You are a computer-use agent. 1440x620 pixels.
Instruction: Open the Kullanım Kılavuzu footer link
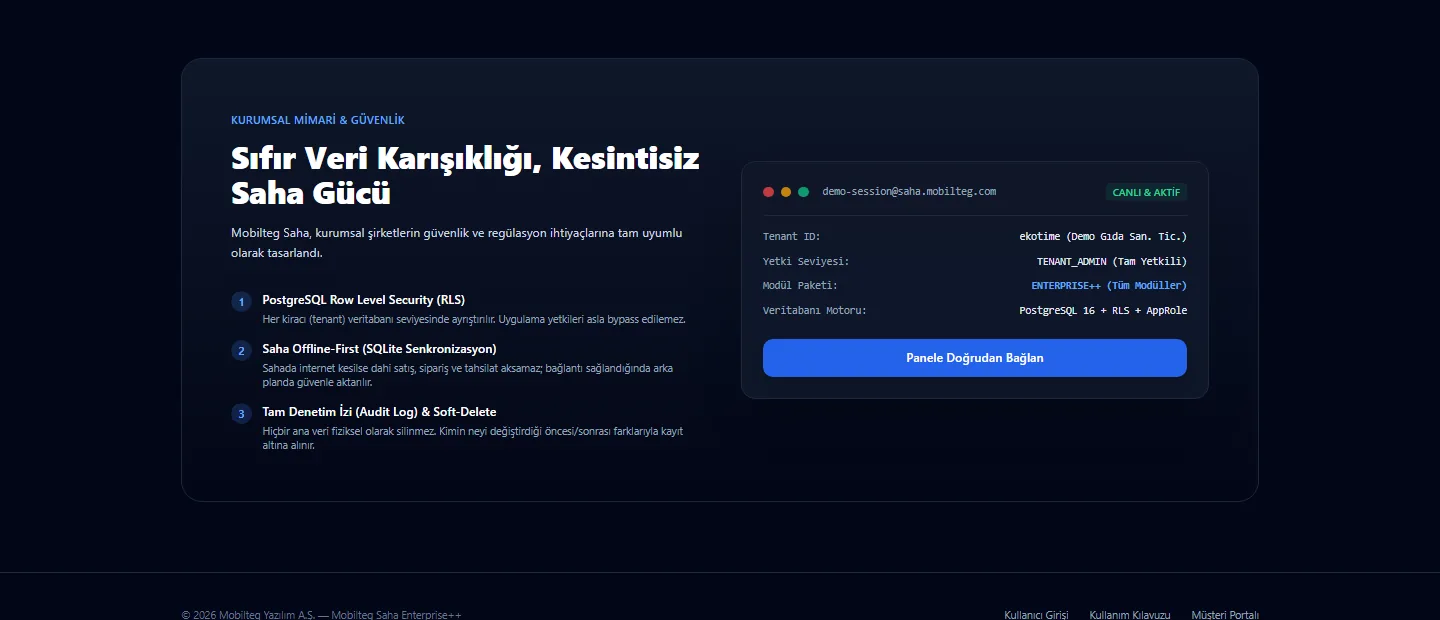pos(1130,615)
